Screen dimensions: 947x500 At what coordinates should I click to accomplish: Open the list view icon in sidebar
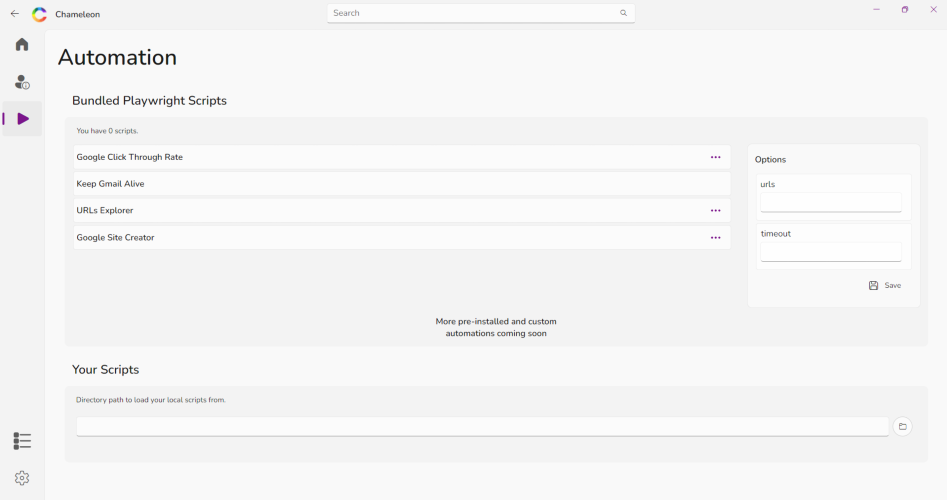(22, 441)
